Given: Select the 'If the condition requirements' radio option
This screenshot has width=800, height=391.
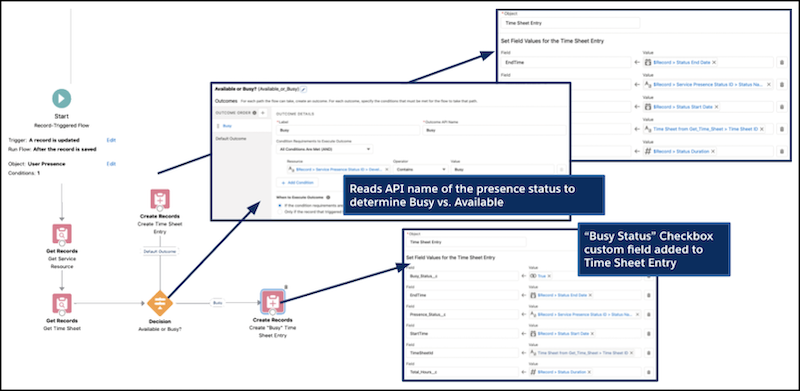Looking at the screenshot, I should [279, 206].
